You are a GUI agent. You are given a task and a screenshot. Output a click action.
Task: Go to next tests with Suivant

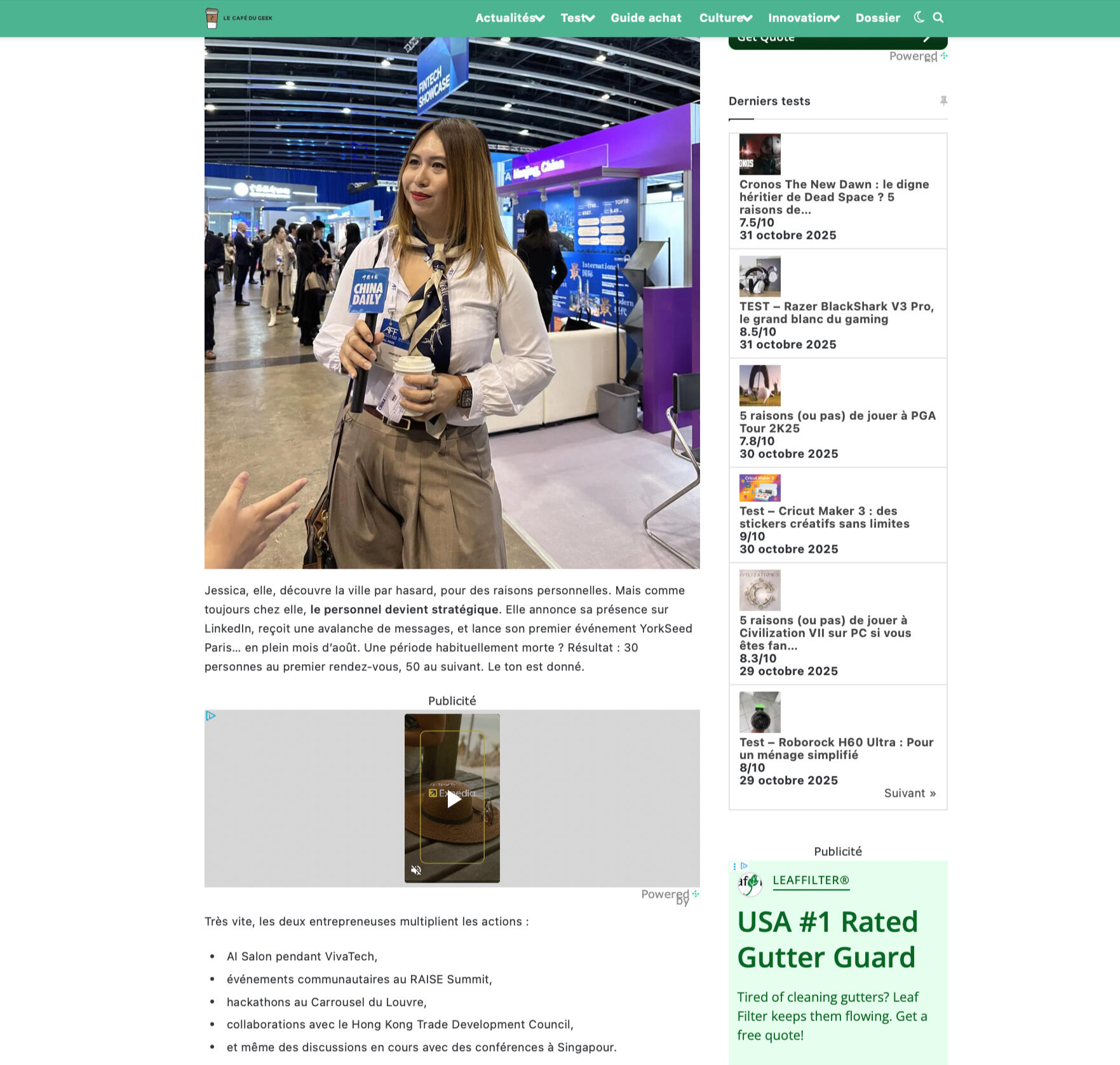click(910, 793)
